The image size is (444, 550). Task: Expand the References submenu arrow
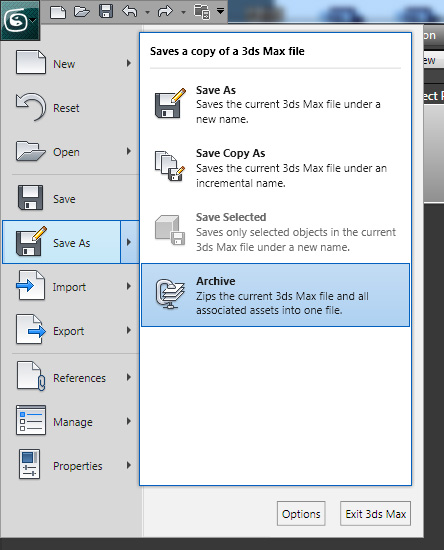click(x=129, y=377)
